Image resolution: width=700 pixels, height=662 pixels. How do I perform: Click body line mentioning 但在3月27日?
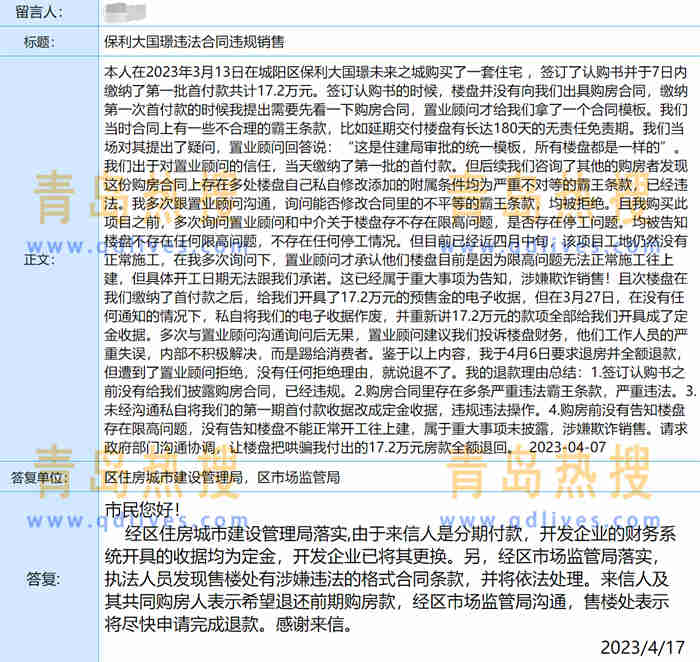click(394, 297)
